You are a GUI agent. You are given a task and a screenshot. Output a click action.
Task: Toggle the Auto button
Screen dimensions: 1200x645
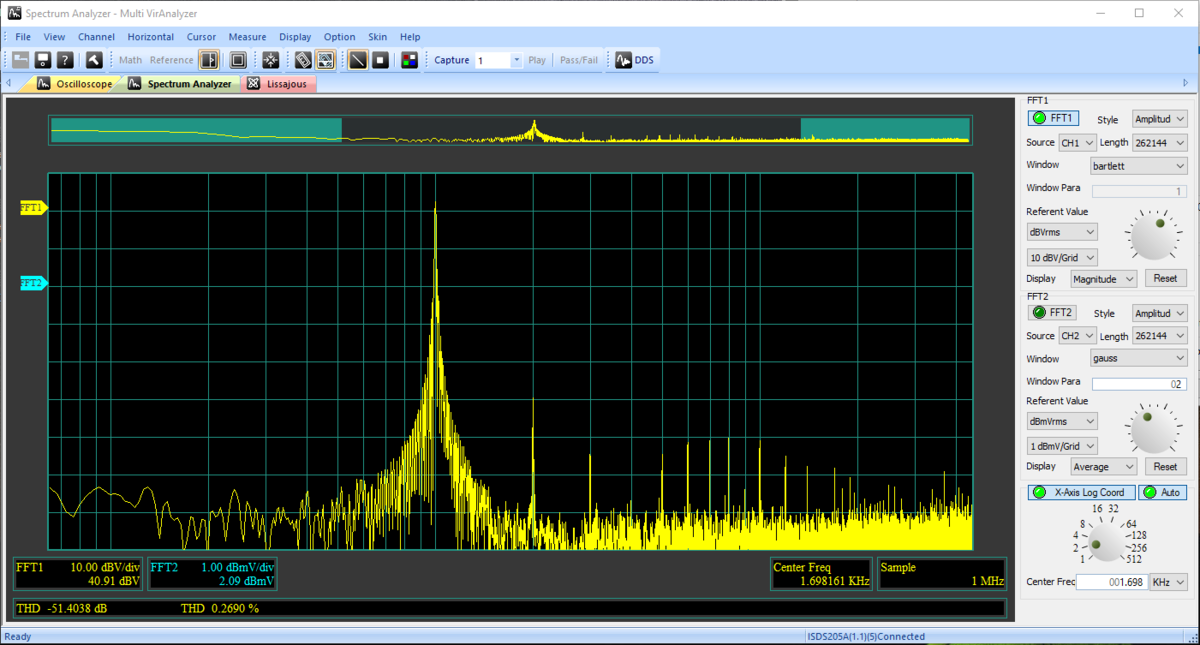[1162, 492]
